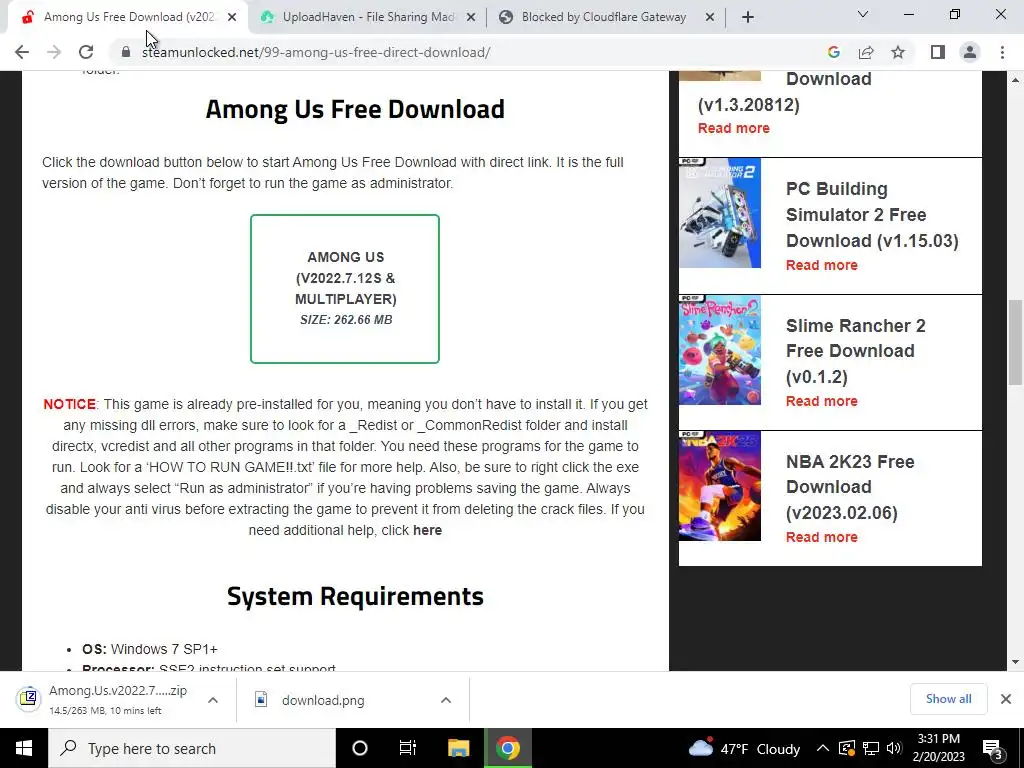Share this page via share icon
The image size is (1024, 768).
tap(866, 52)
